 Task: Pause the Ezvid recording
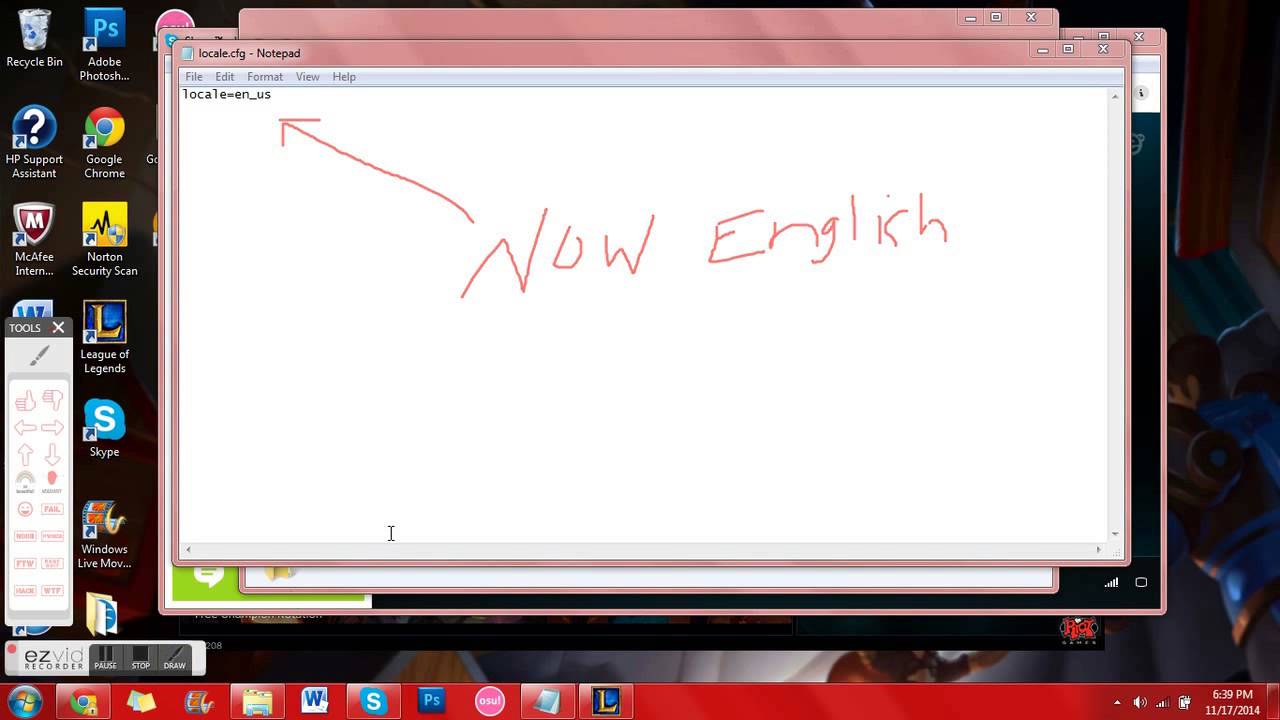(105, 658)
